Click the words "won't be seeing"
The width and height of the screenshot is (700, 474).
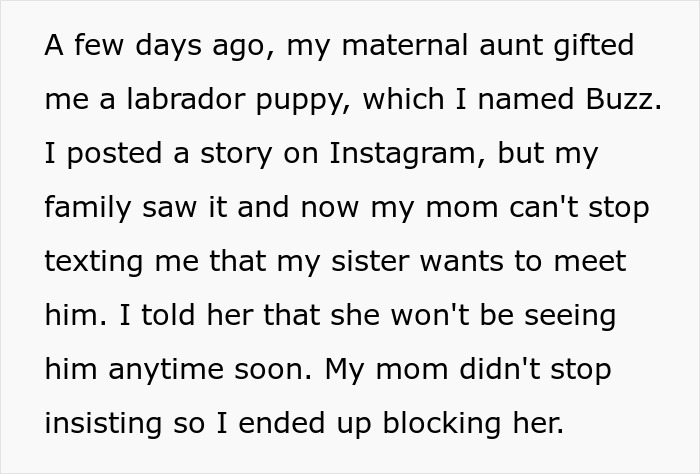pyautogui.click(x=507, y=316)
